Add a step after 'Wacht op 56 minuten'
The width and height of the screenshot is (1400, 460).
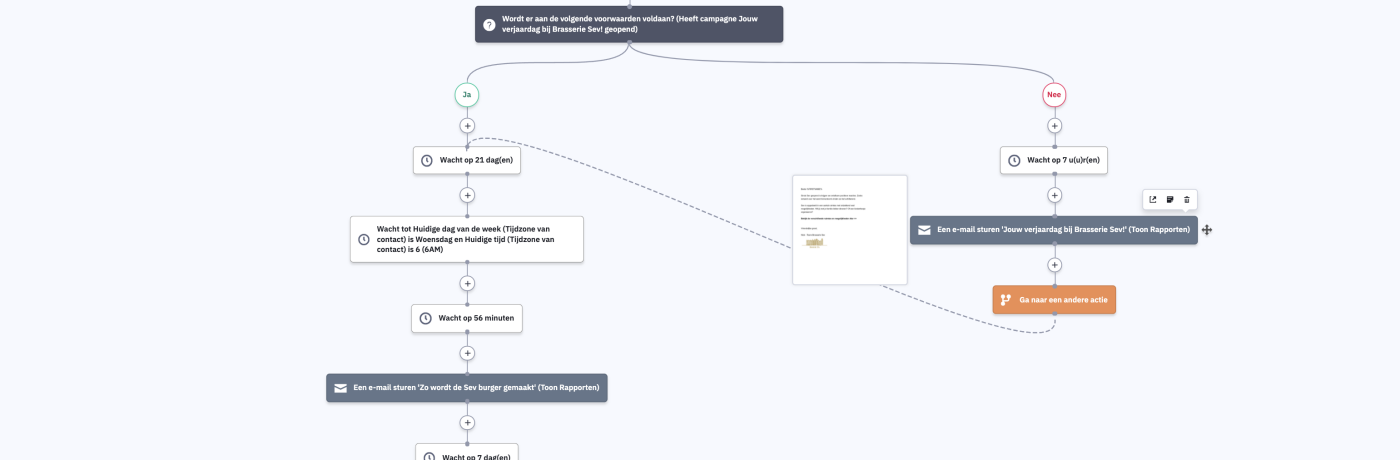point(467,353)
